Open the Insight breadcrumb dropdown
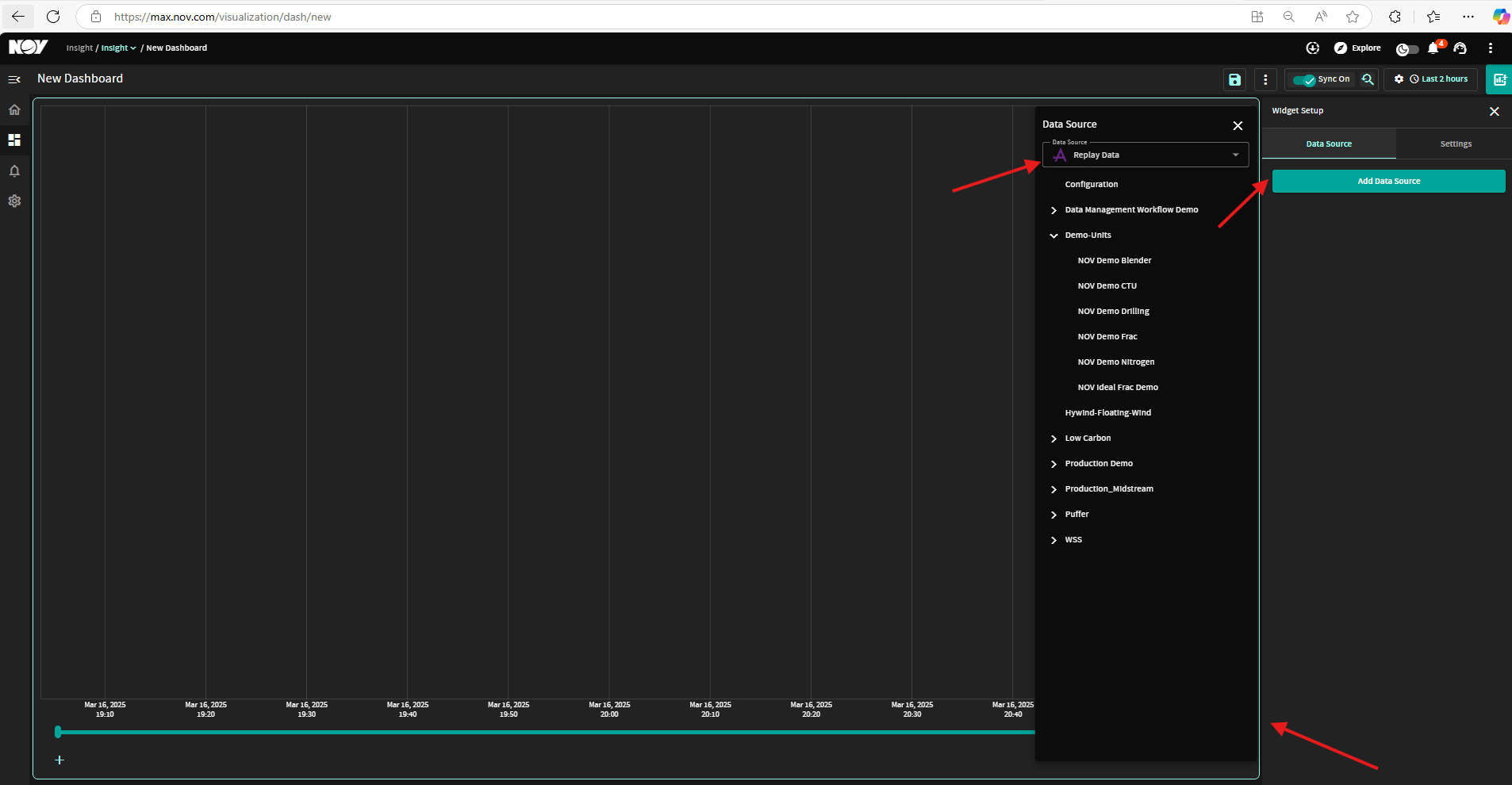The width and height of the screenshot is (1512, 785). [x=118, y=48]
